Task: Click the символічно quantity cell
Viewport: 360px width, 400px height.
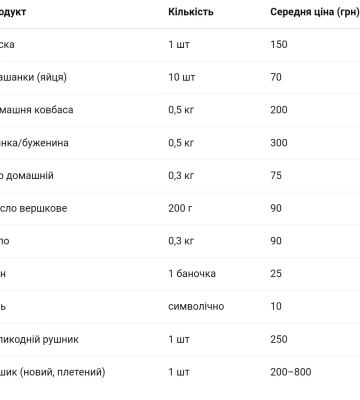Action: click(x=196, y=306)
